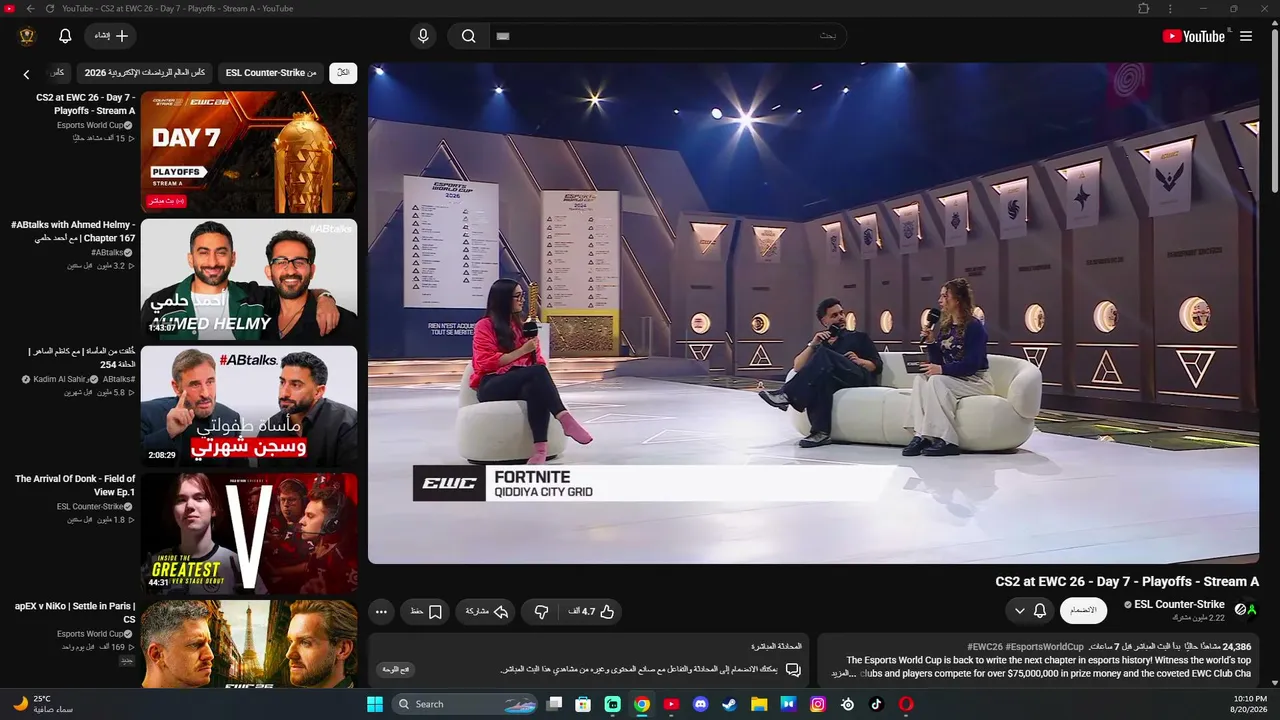Screen dimensions: 1280x720
Task: Go back using the browser back arrow
Action: [x=30, y=9]
